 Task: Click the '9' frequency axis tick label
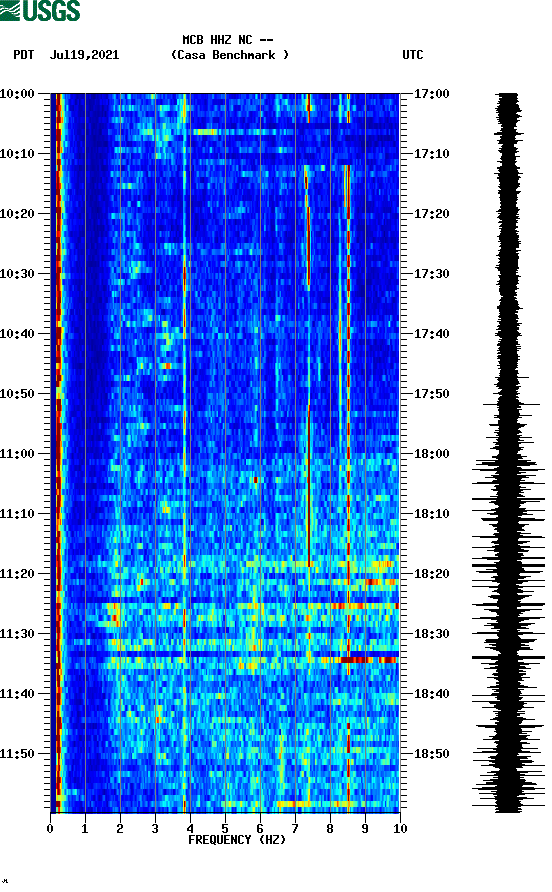365,828
